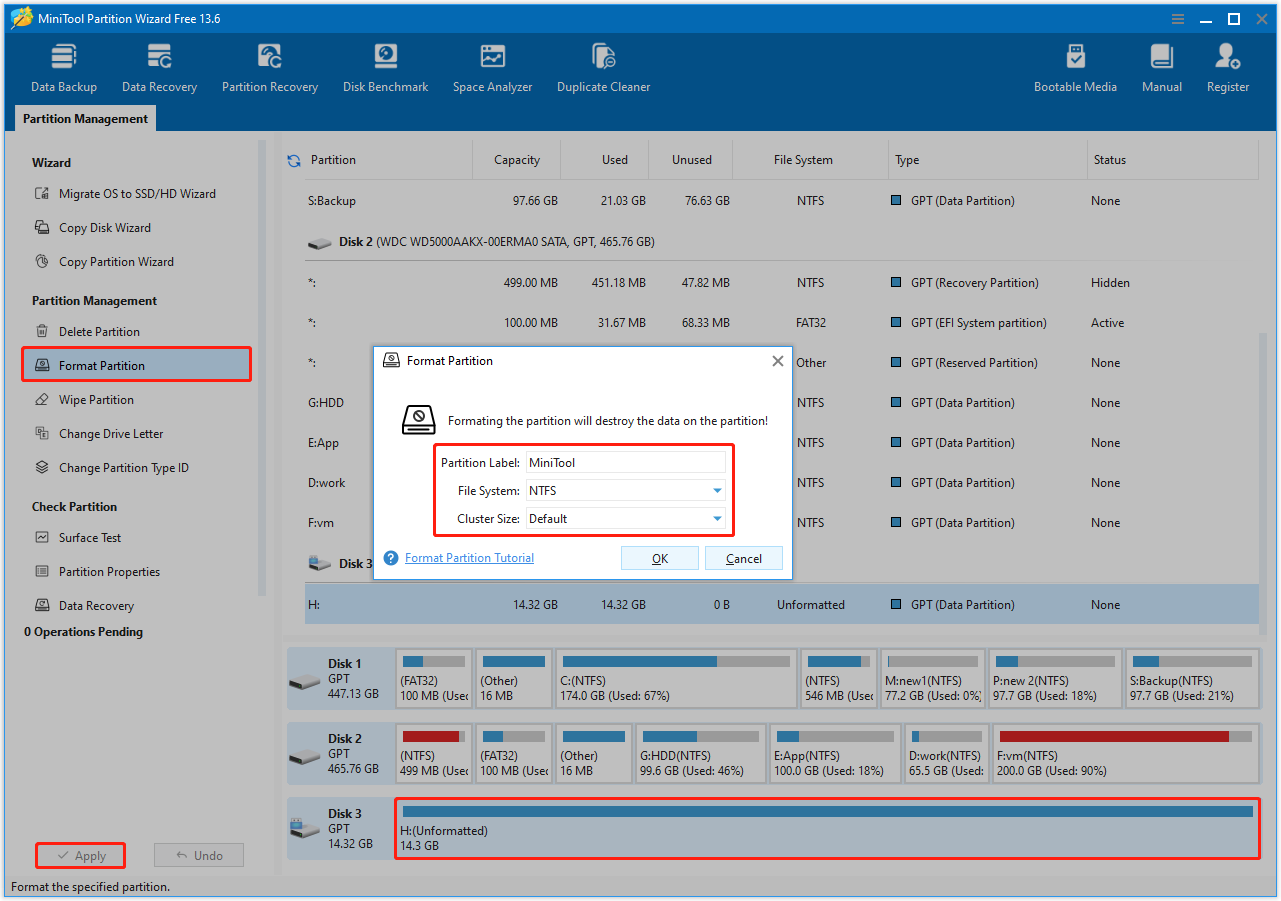The width and height of the screenshot is (1281, 901).
Task: Confirm formatting with OK
Action: 660,559
